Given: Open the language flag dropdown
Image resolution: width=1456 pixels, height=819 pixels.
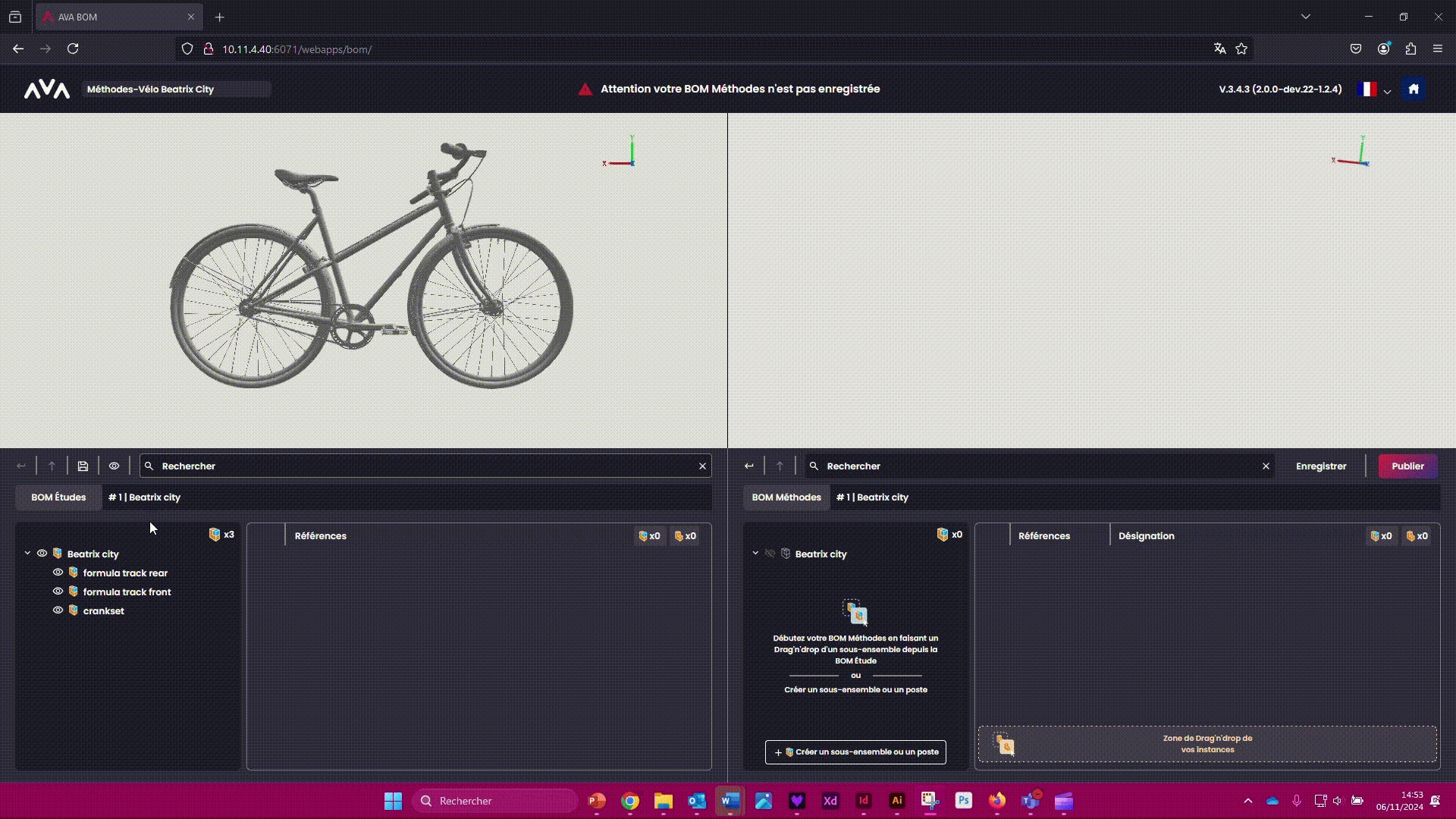Looking at the screenshot, I should (1375, 89).
